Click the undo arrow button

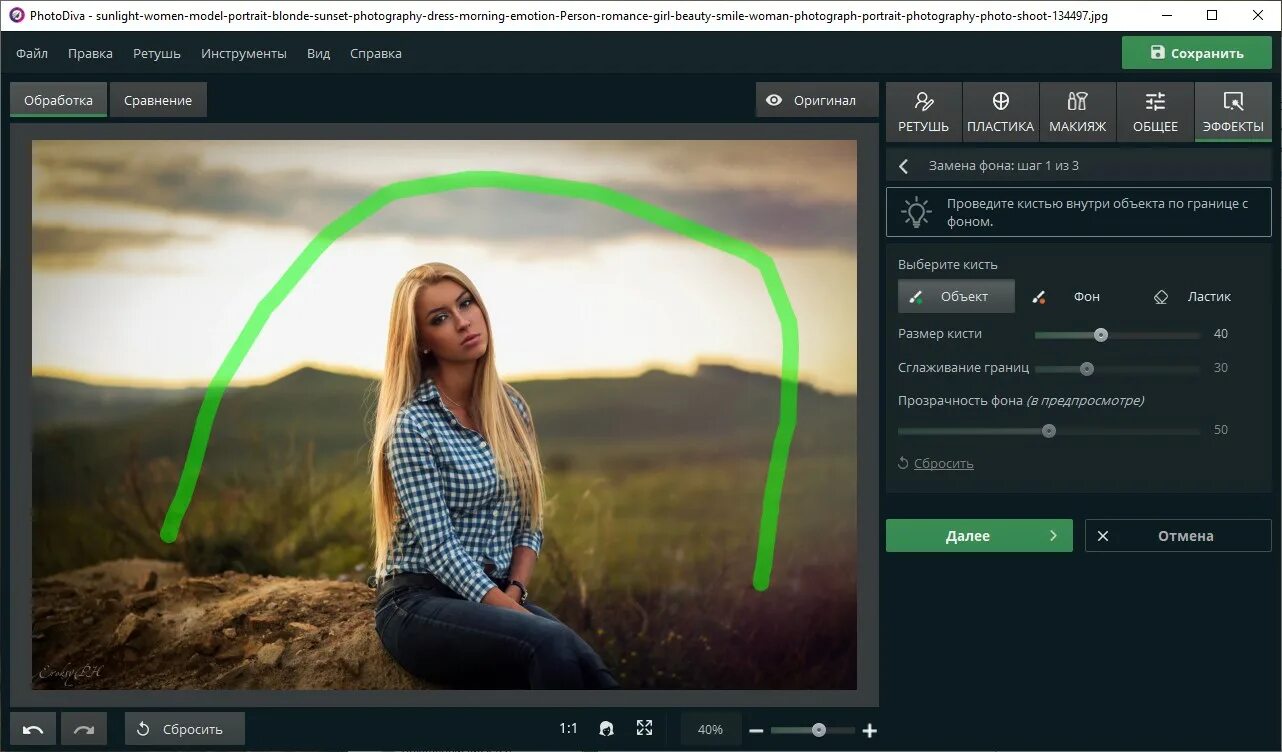[x=33, y=729]
